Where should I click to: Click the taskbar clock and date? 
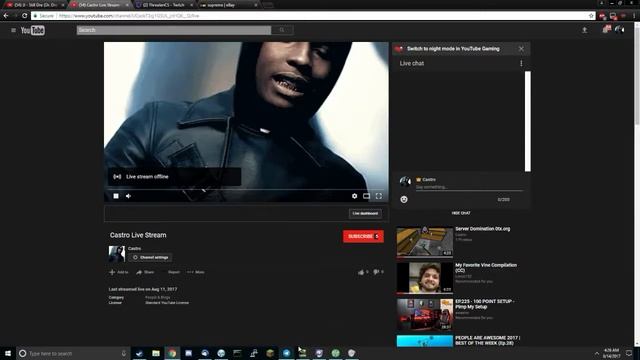coord(611,353)
